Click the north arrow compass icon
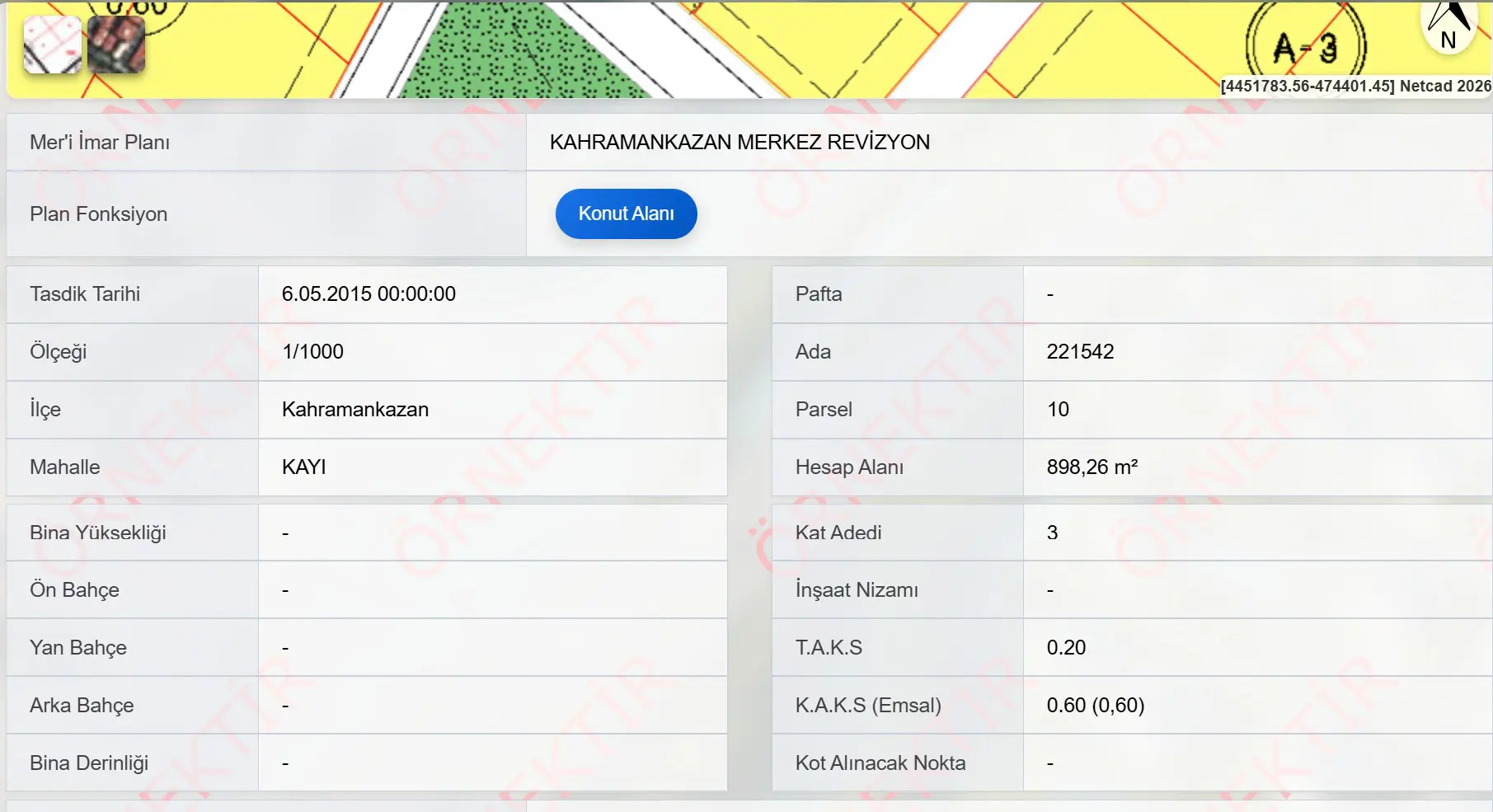 [1449, 26]
